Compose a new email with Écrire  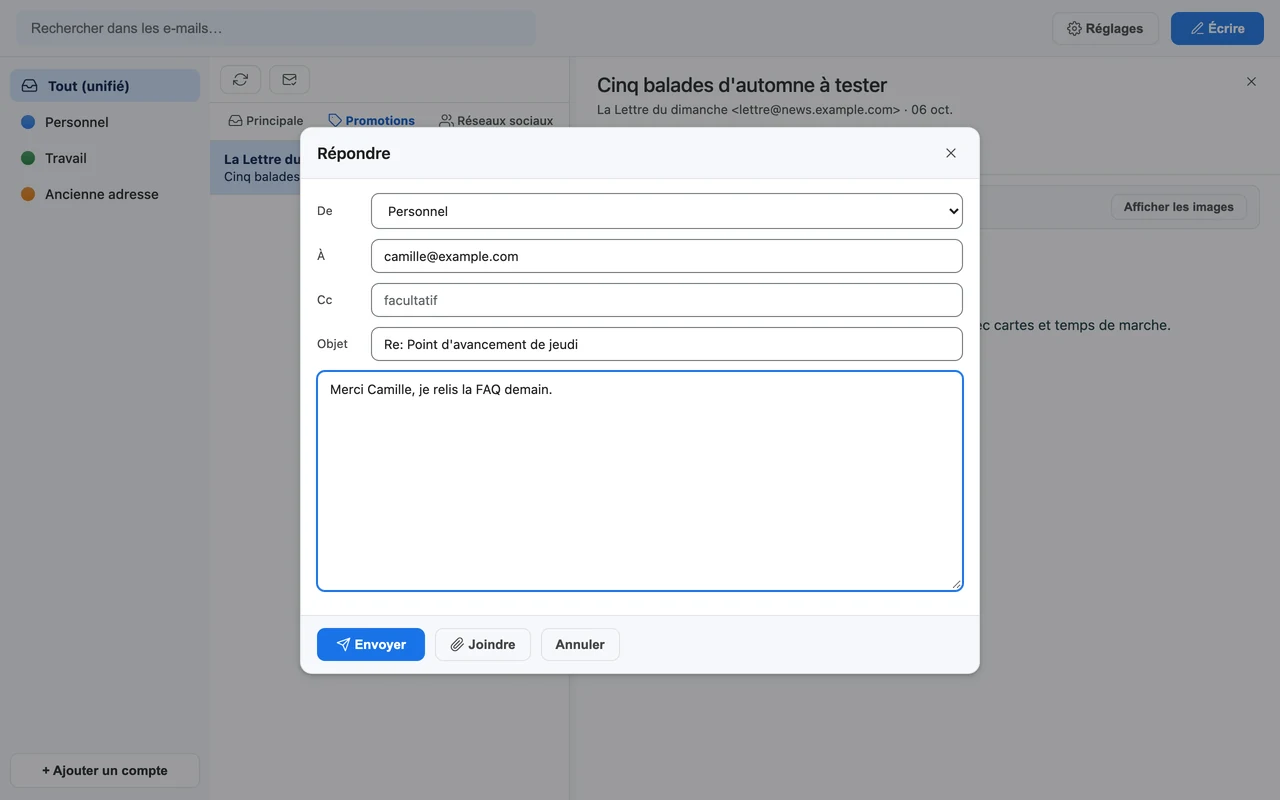click(1217, 28)
